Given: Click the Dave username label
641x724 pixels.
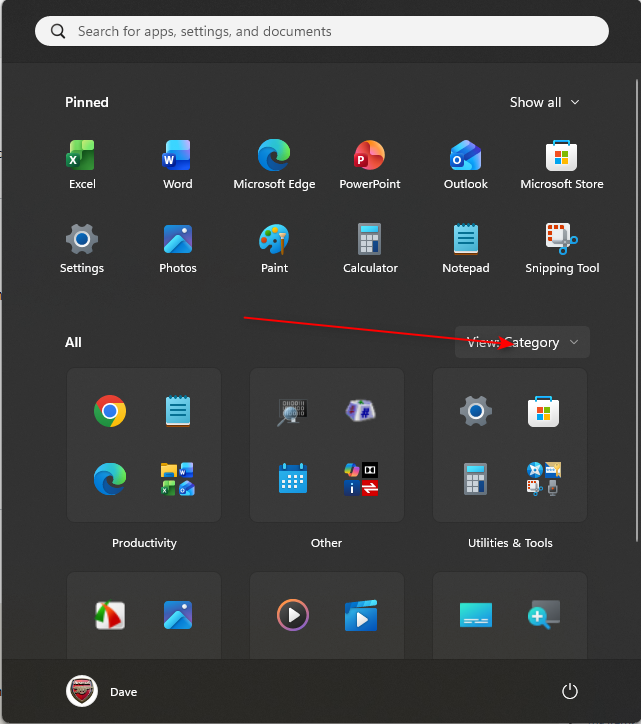Looking at the screenshot, I should click(123, 692).
